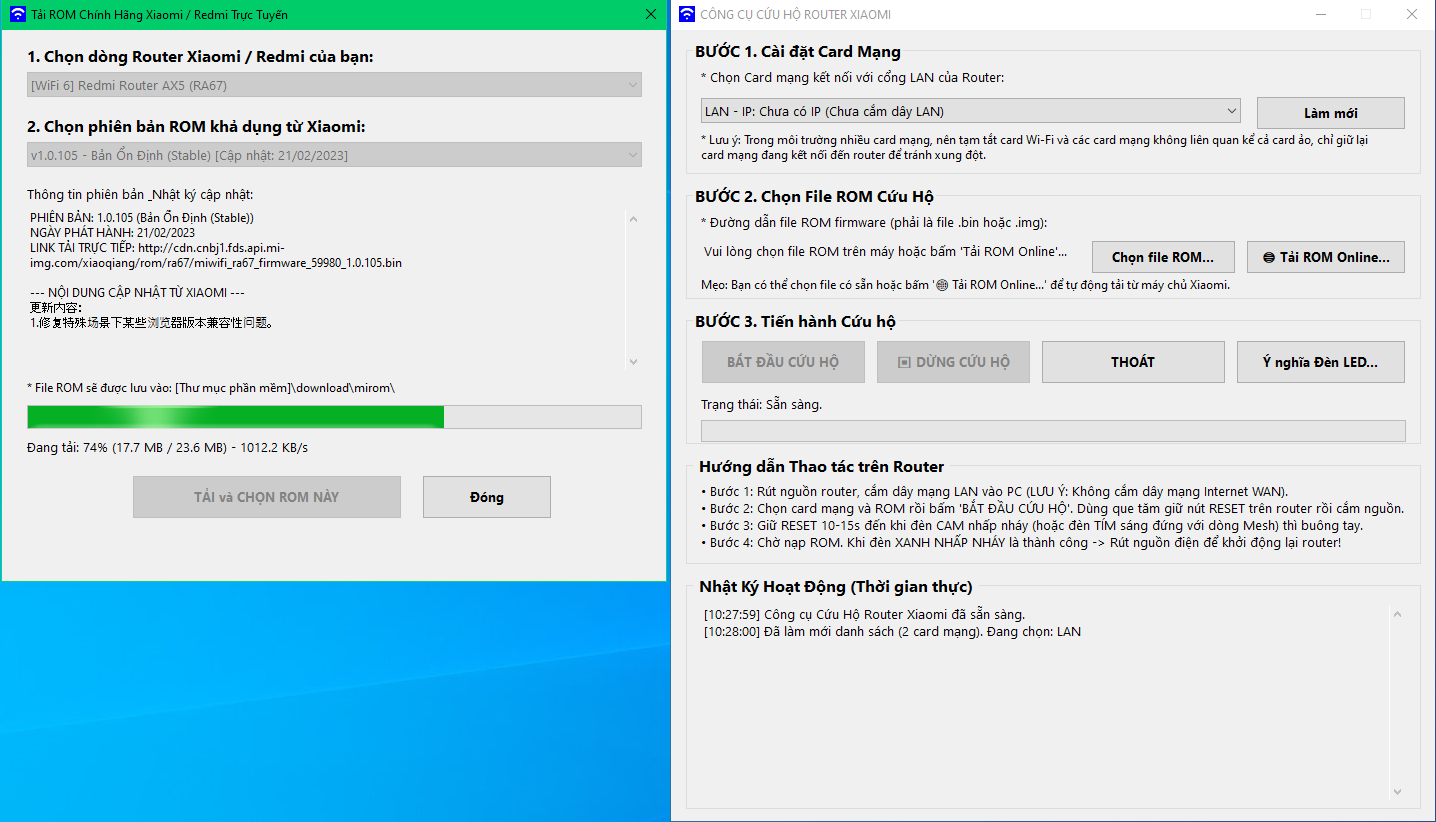Click the scroll-down arrow of the activity log

pos(1398,792)
